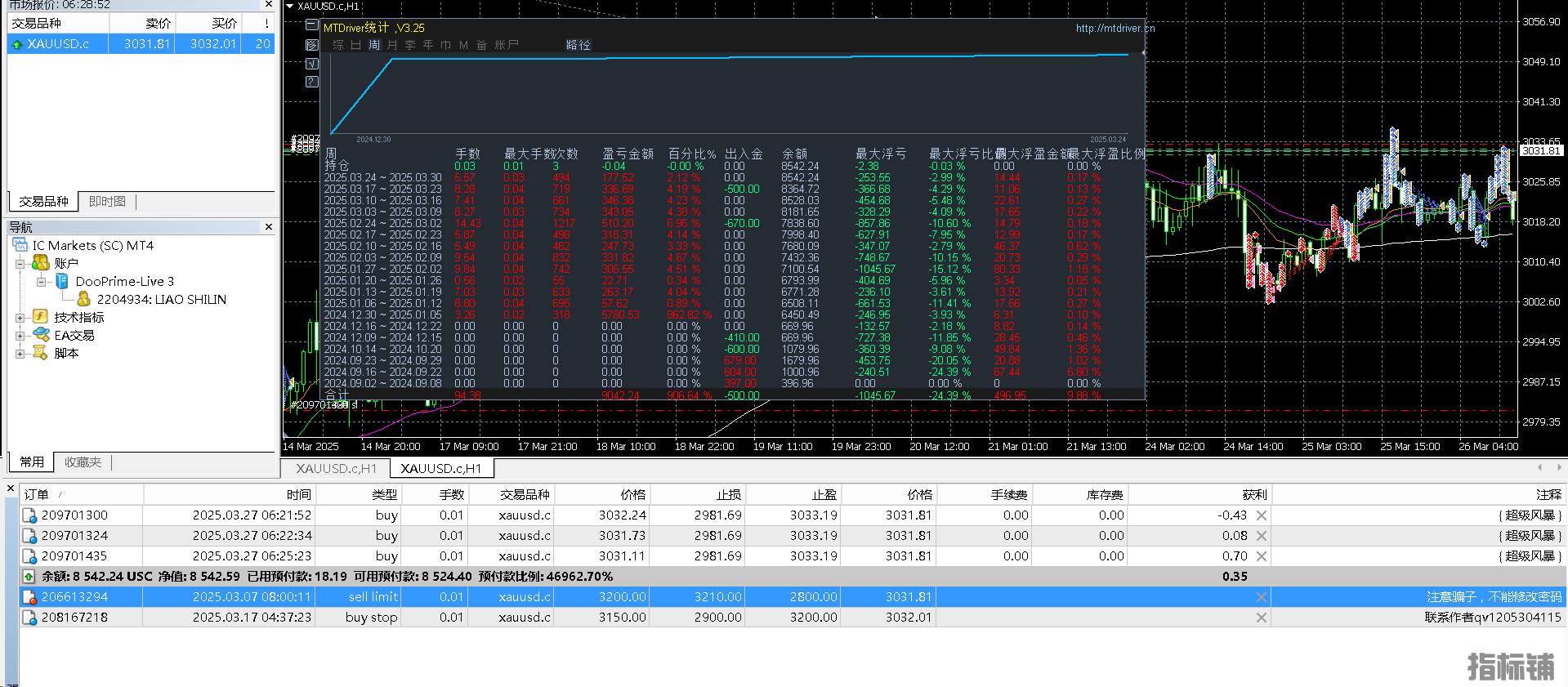Select the active XAUUSD.c,H1 chart tab
1568x687 pixels.
[x=441, y=468]
